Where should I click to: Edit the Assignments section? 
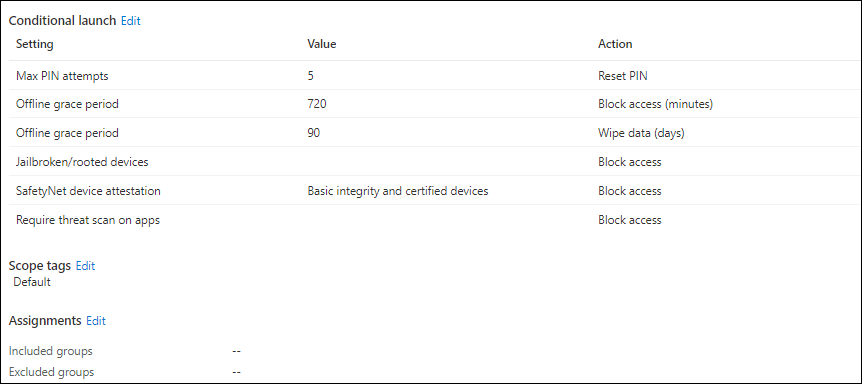[x=96, y=321]
